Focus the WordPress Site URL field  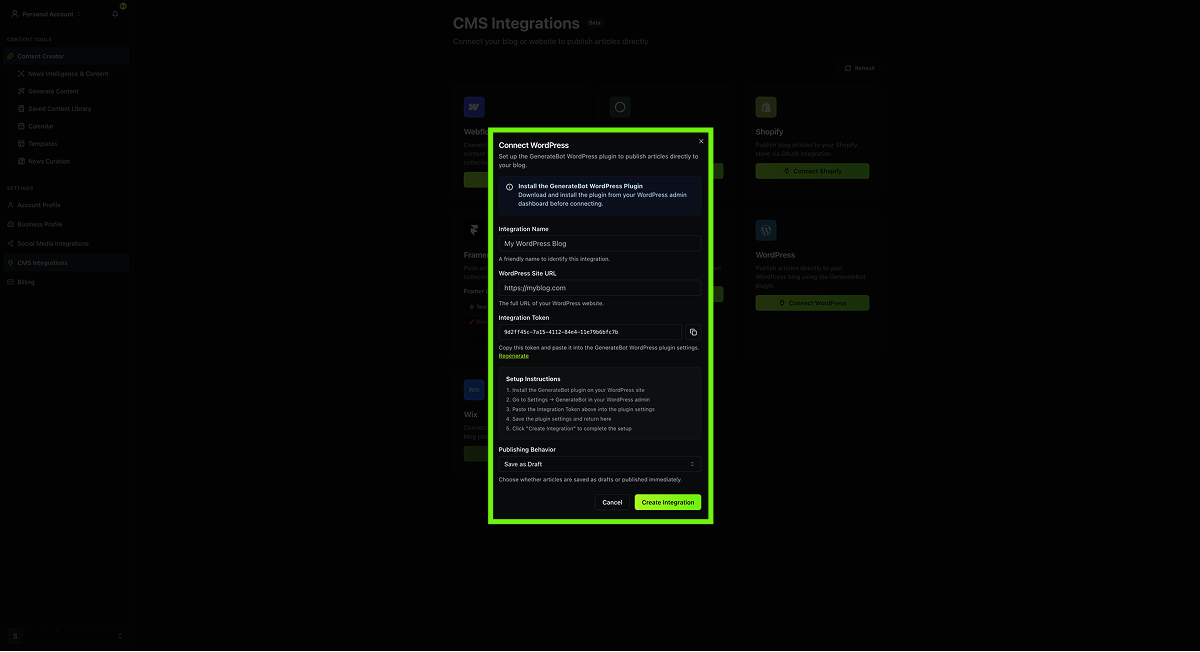tap(600, 288)
